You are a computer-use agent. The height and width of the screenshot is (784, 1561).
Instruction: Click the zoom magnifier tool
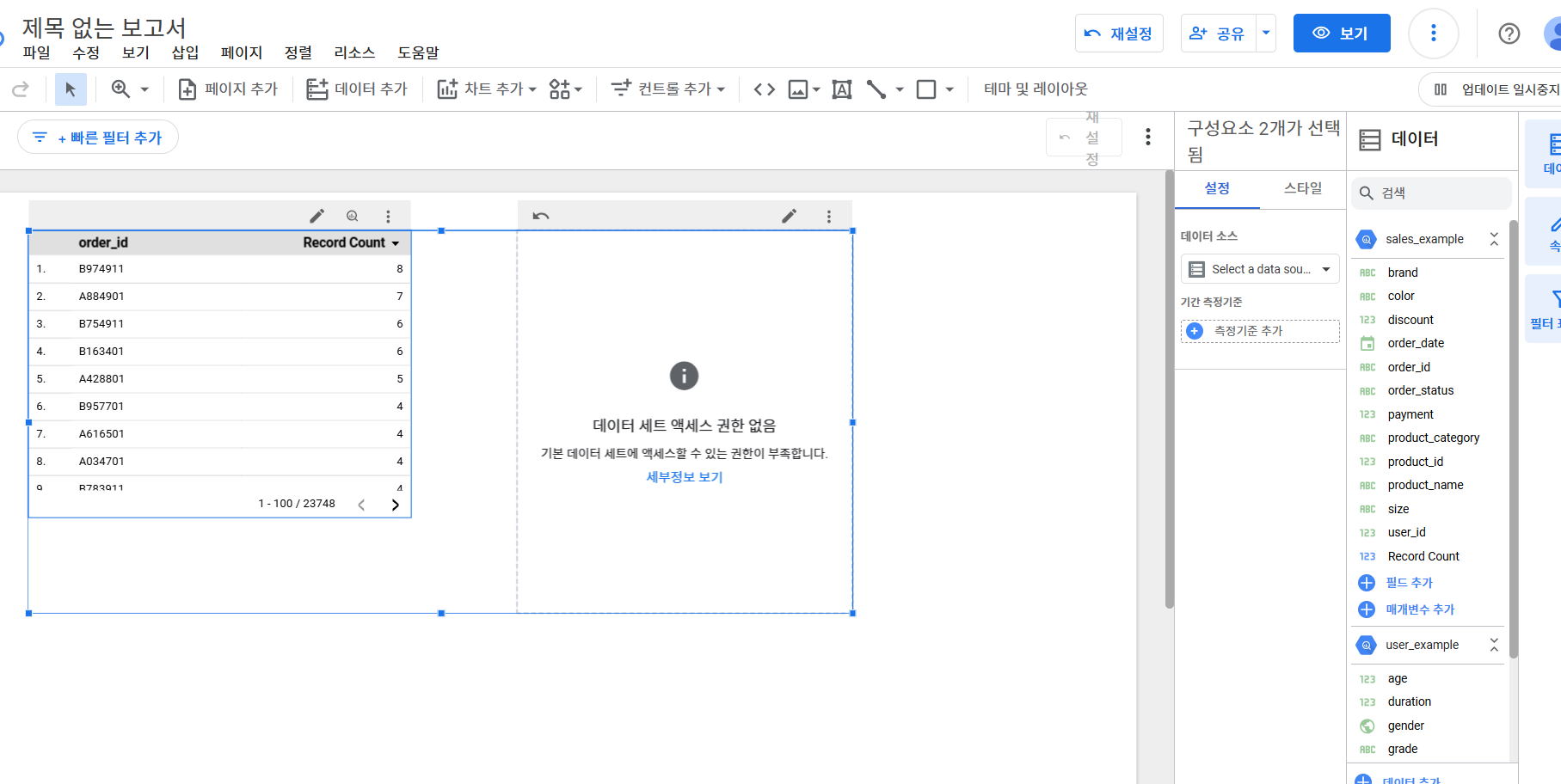point(120,89)
